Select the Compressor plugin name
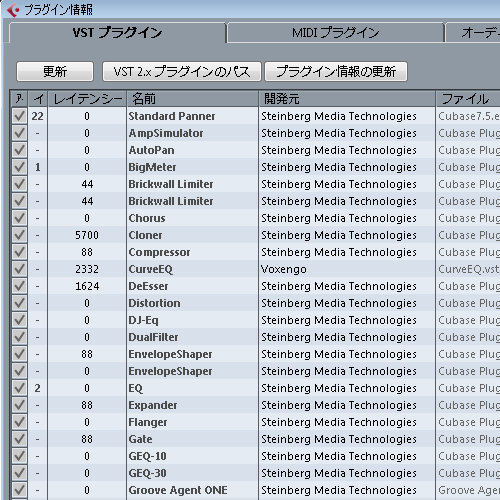 click(x=159, y=252)
